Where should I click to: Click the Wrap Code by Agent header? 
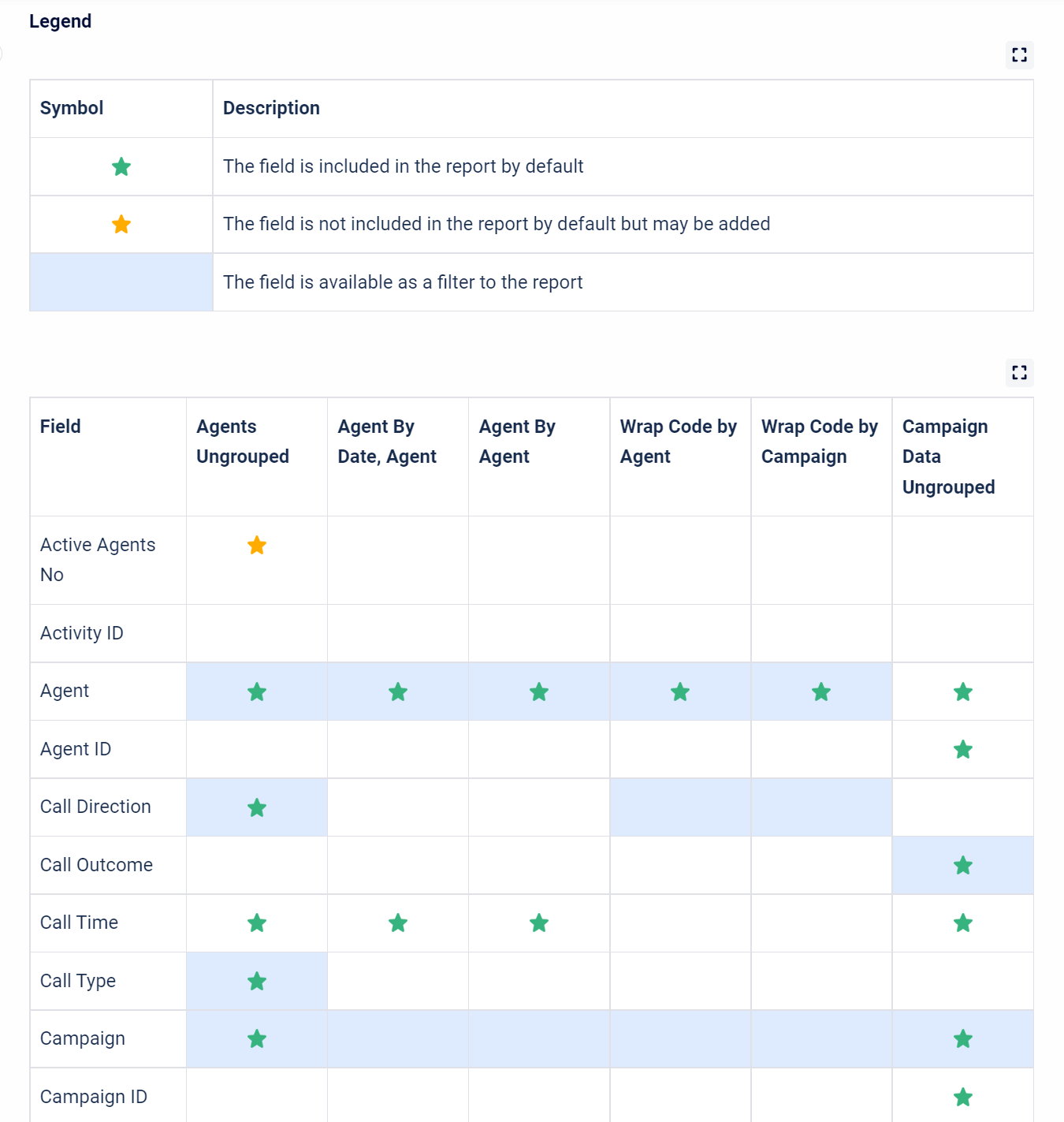point(678,442)
